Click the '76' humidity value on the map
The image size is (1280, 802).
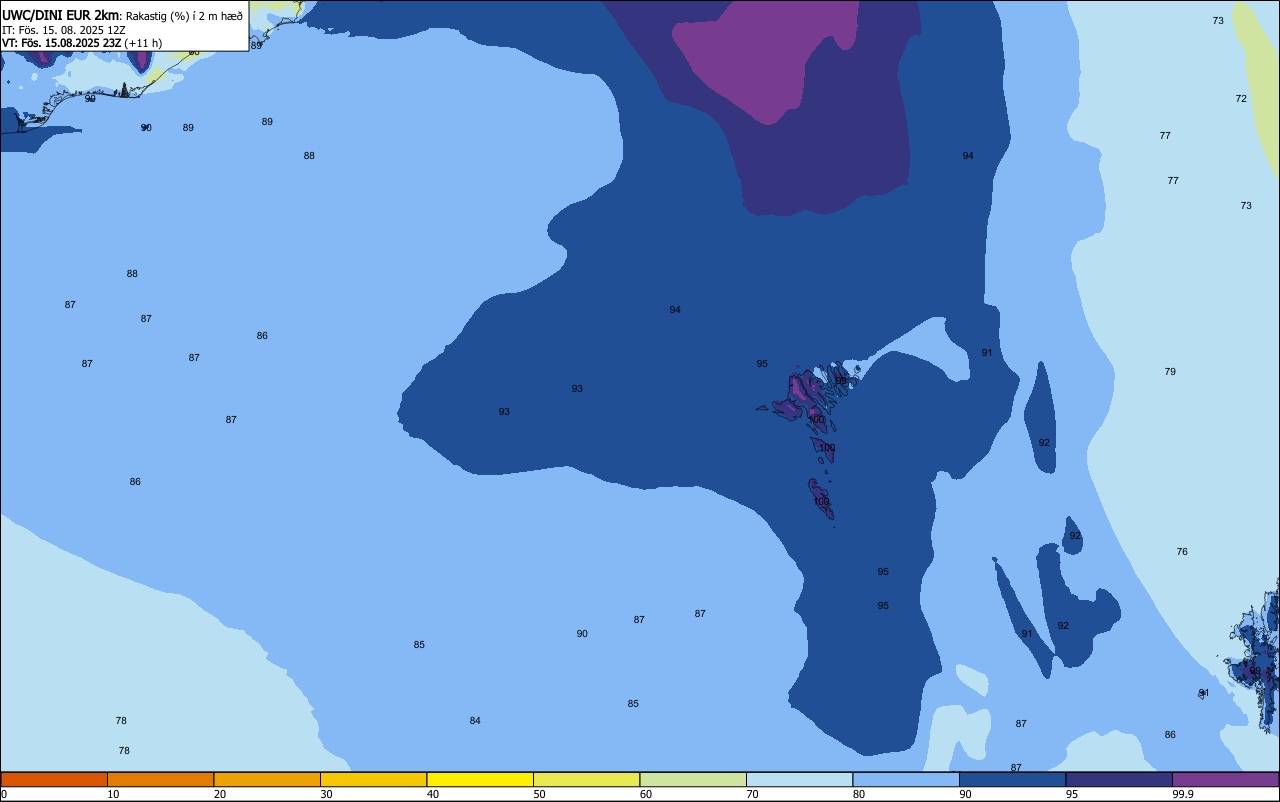point(1182,551)
